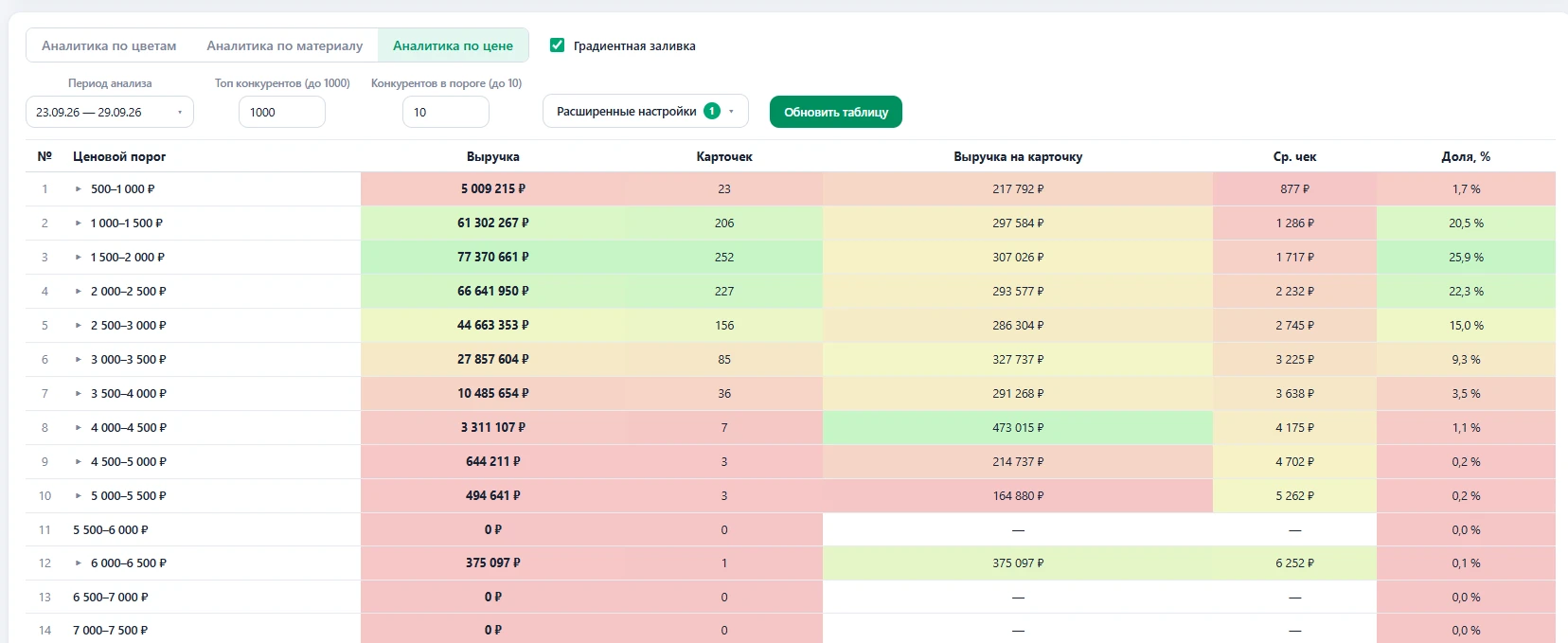Sort by the Карточек column header
The image size is (1568, 643).
click(724, 156)
